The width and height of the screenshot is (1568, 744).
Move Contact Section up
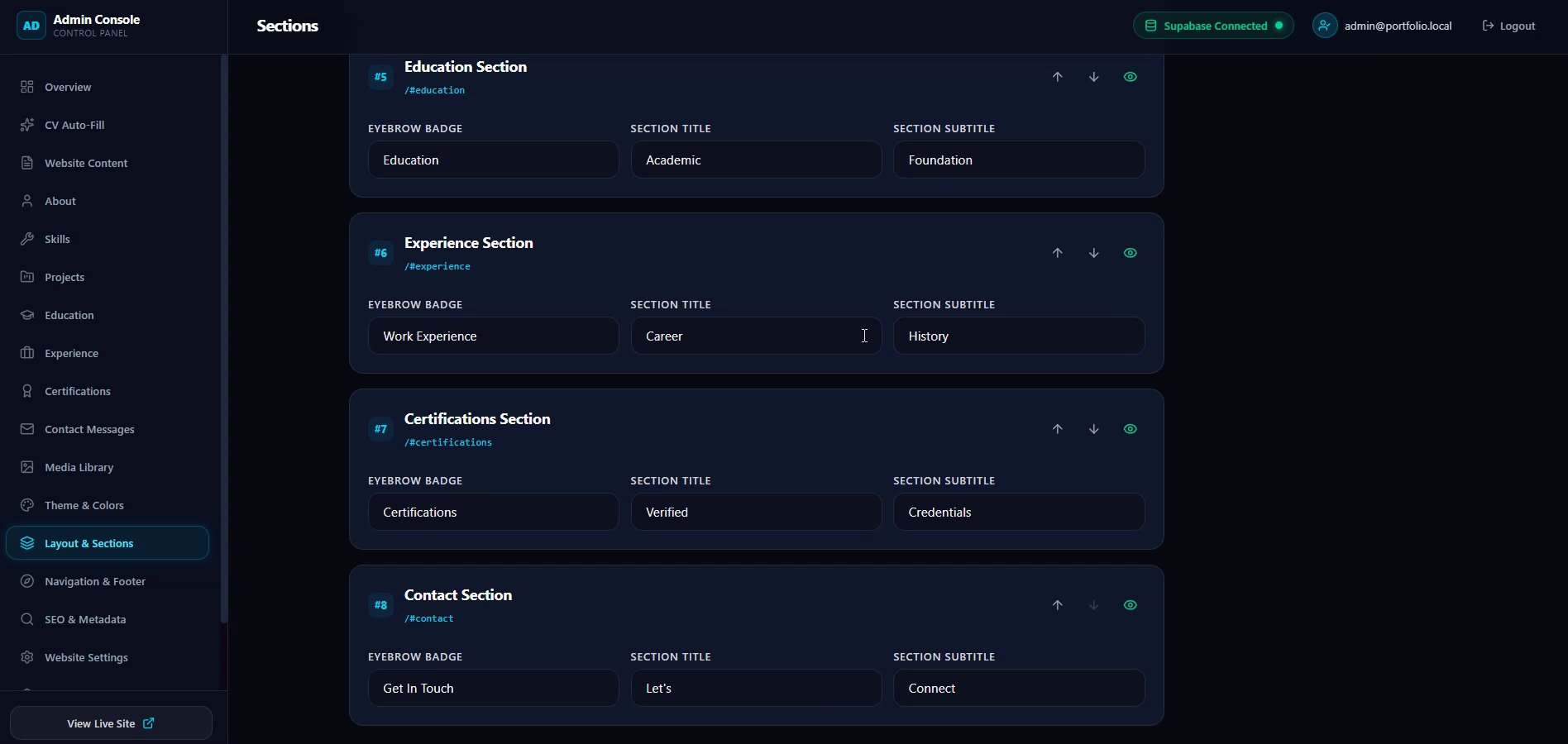coord(1058,605)
